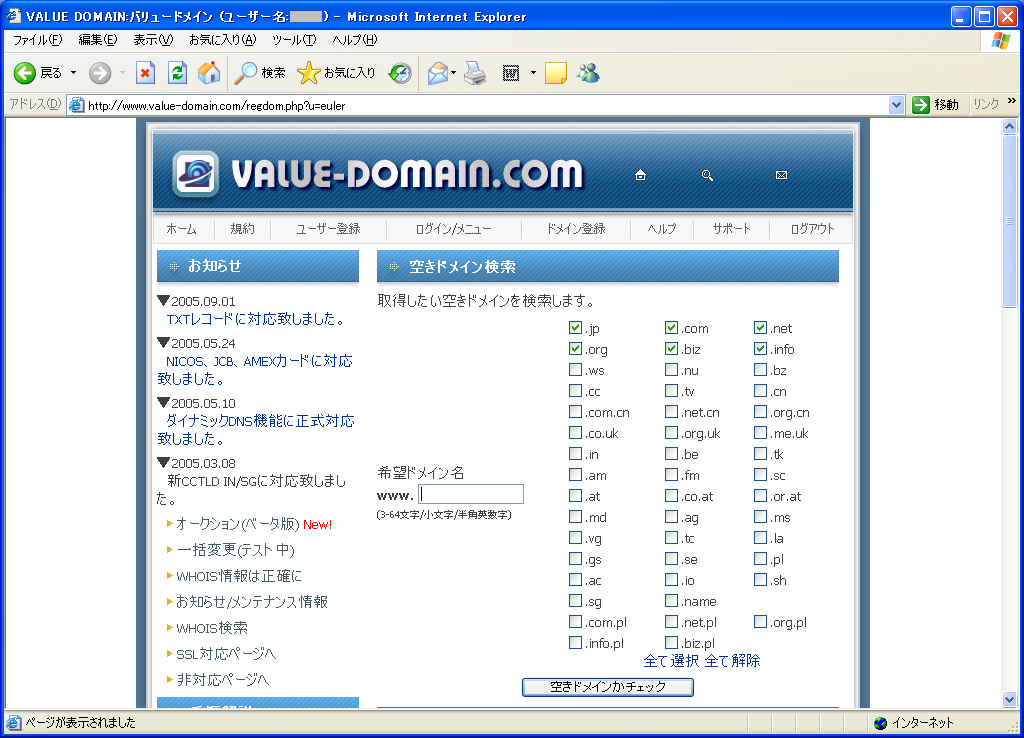This screenshot has height=738, width=1024.
Task: Click the Windows flag logo
Action: [1000, 40]
